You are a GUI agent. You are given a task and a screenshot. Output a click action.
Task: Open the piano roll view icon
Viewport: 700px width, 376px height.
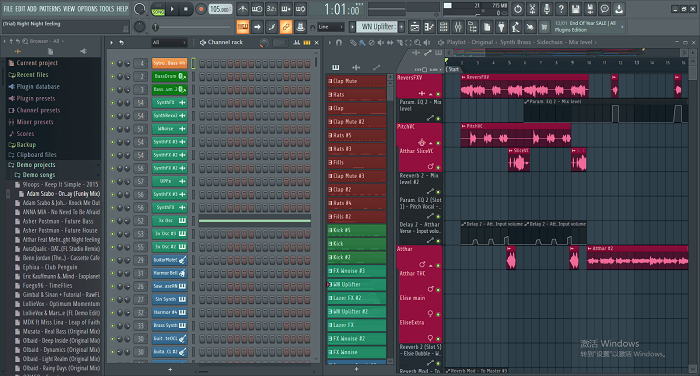point(429,27)
